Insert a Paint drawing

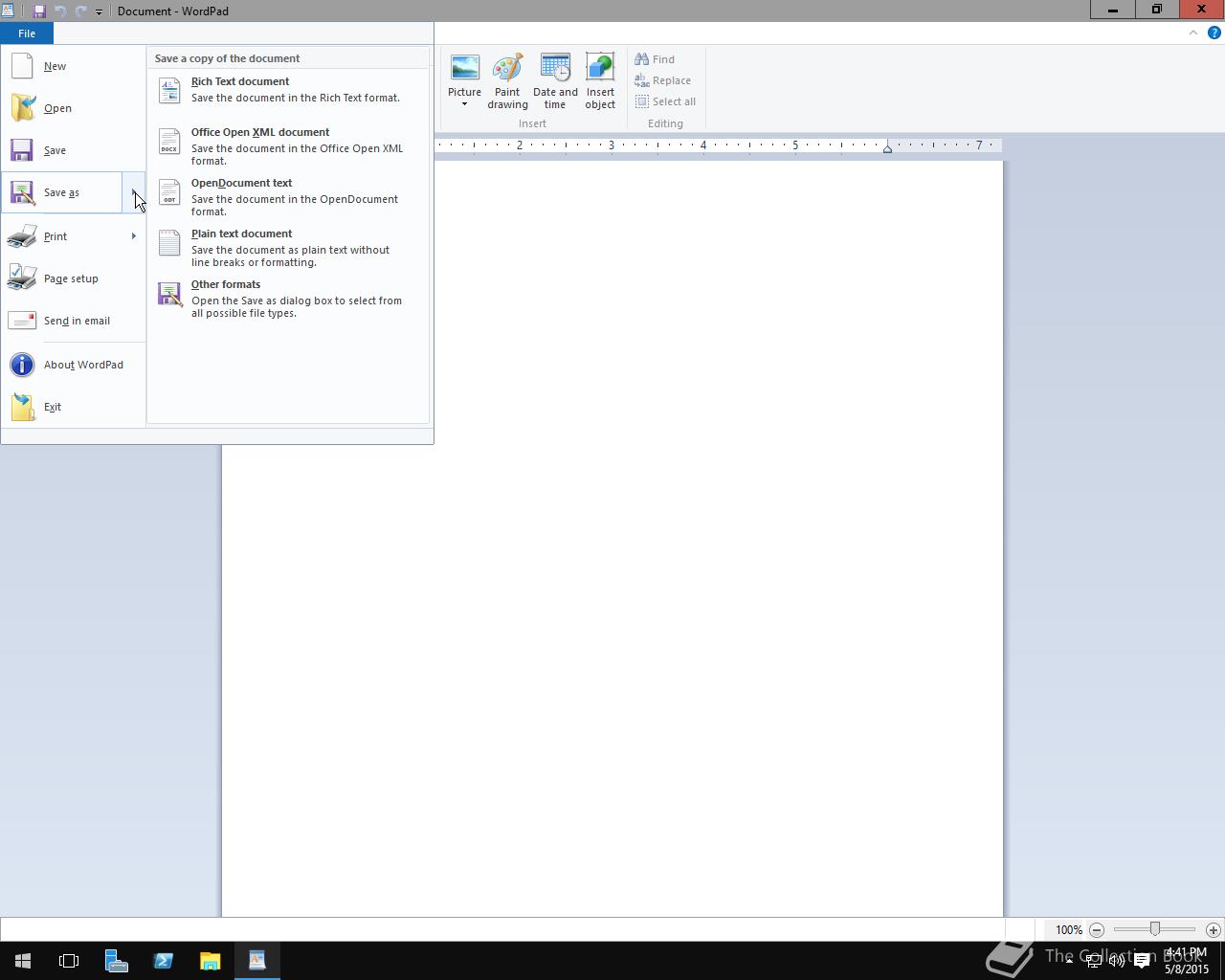point(507,82)
